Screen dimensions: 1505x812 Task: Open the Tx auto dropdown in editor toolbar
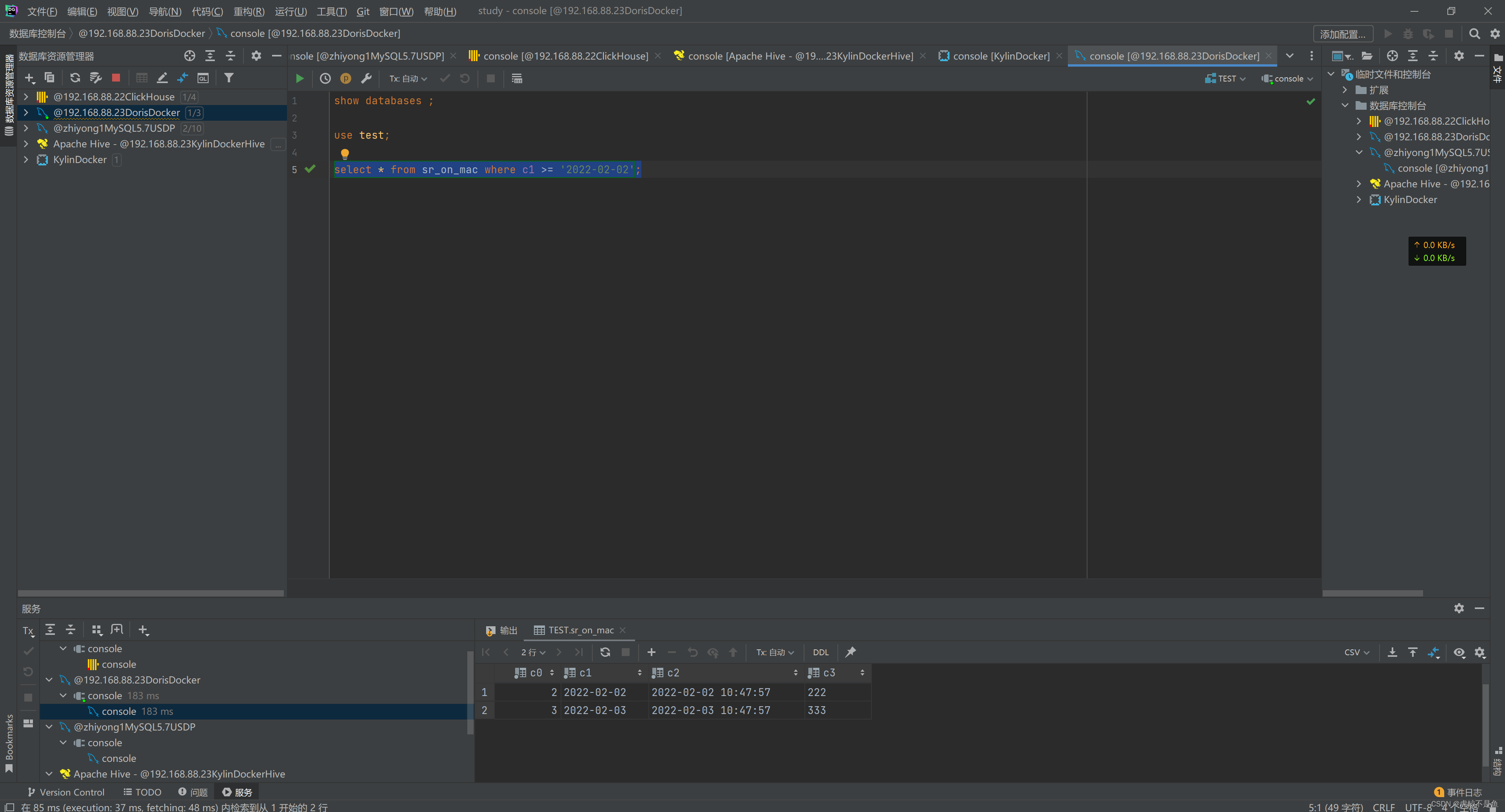click(408, 78)
